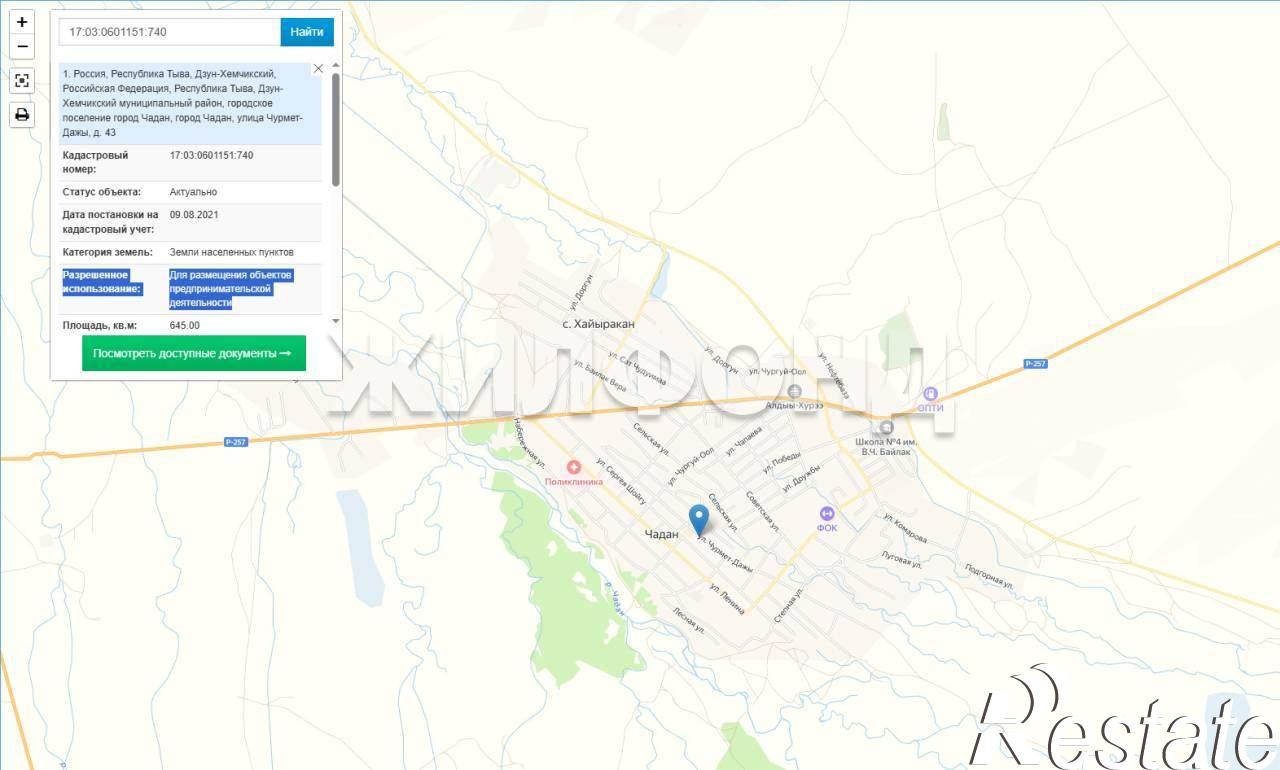The width and height of the screenshot is (1280, 770).
Task: Click the ул. Чурмет-Дажы street label
Action: click(725, 556)
